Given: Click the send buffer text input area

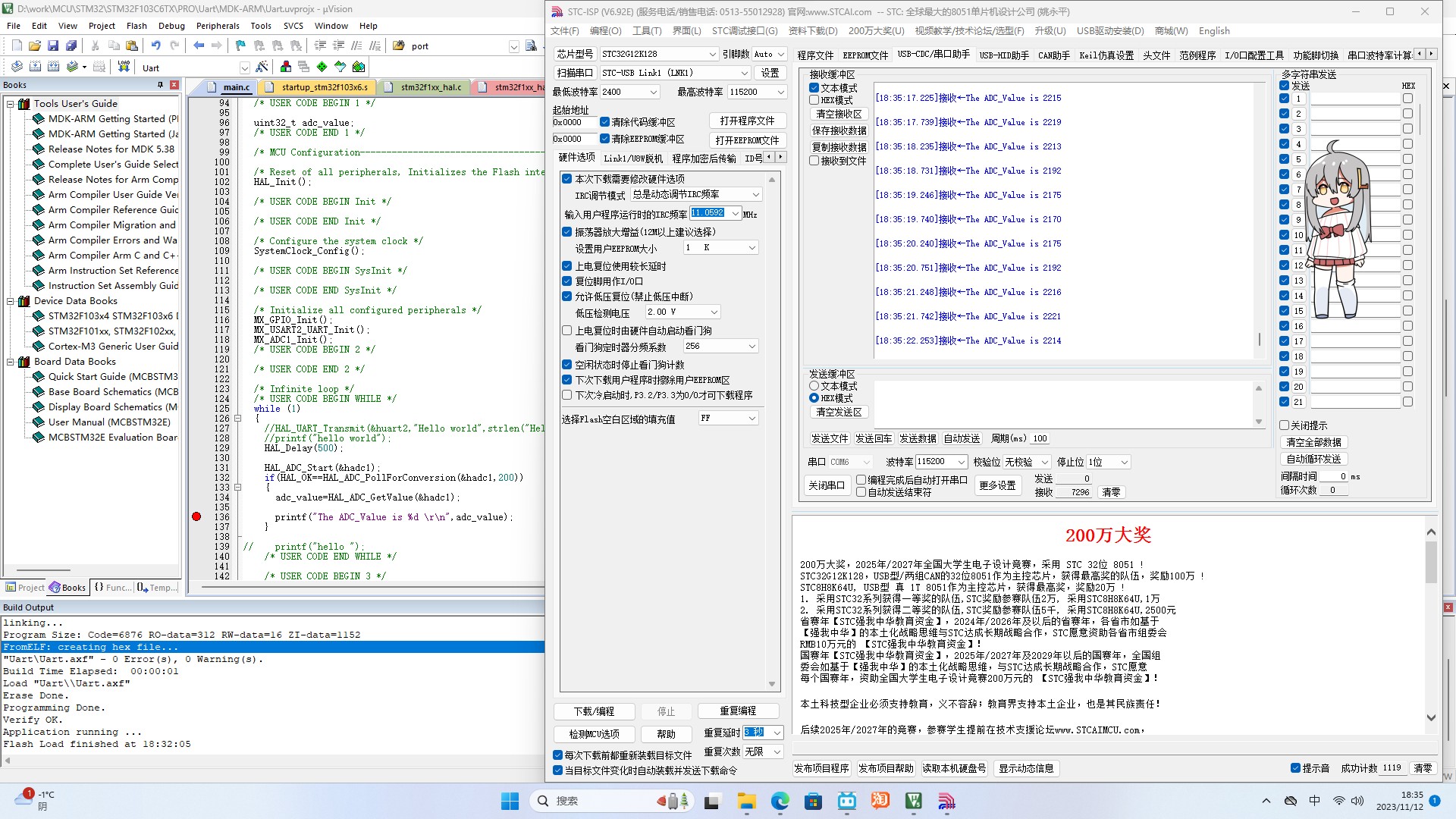Looking at the screenshot, I should tap(1062, 403).
